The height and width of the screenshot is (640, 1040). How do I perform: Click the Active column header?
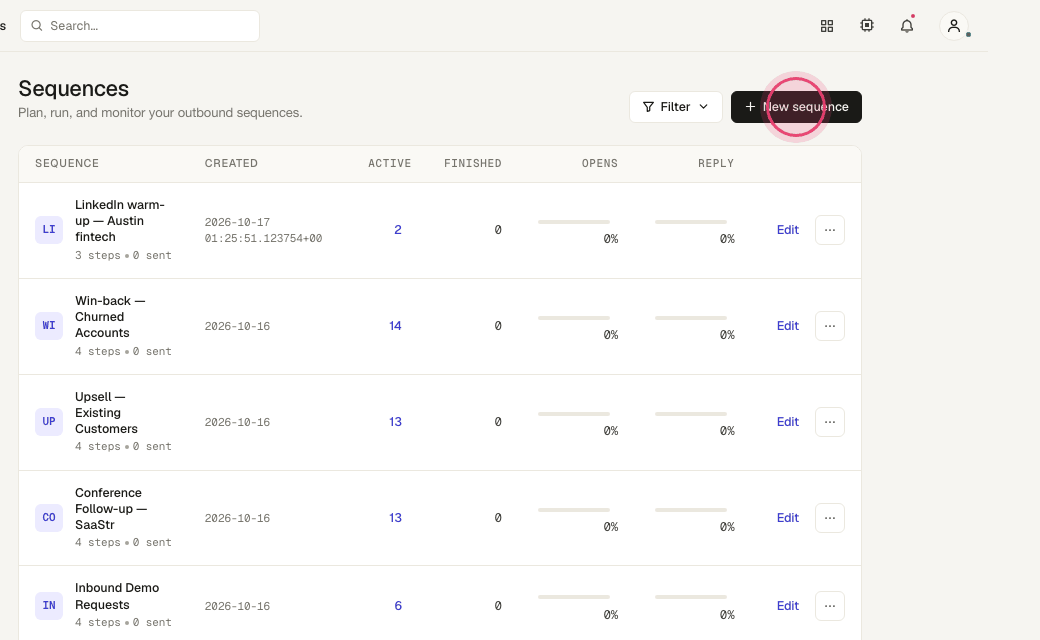pos(389,163)
